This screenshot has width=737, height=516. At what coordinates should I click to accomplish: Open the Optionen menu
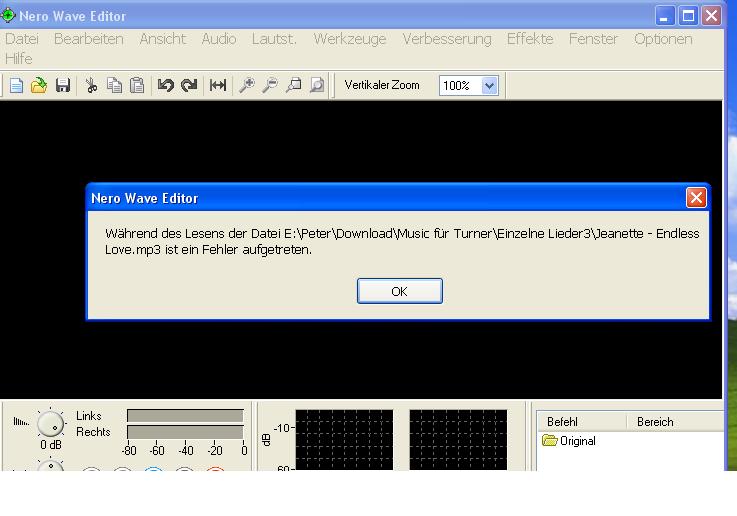[x=663, y=39]
